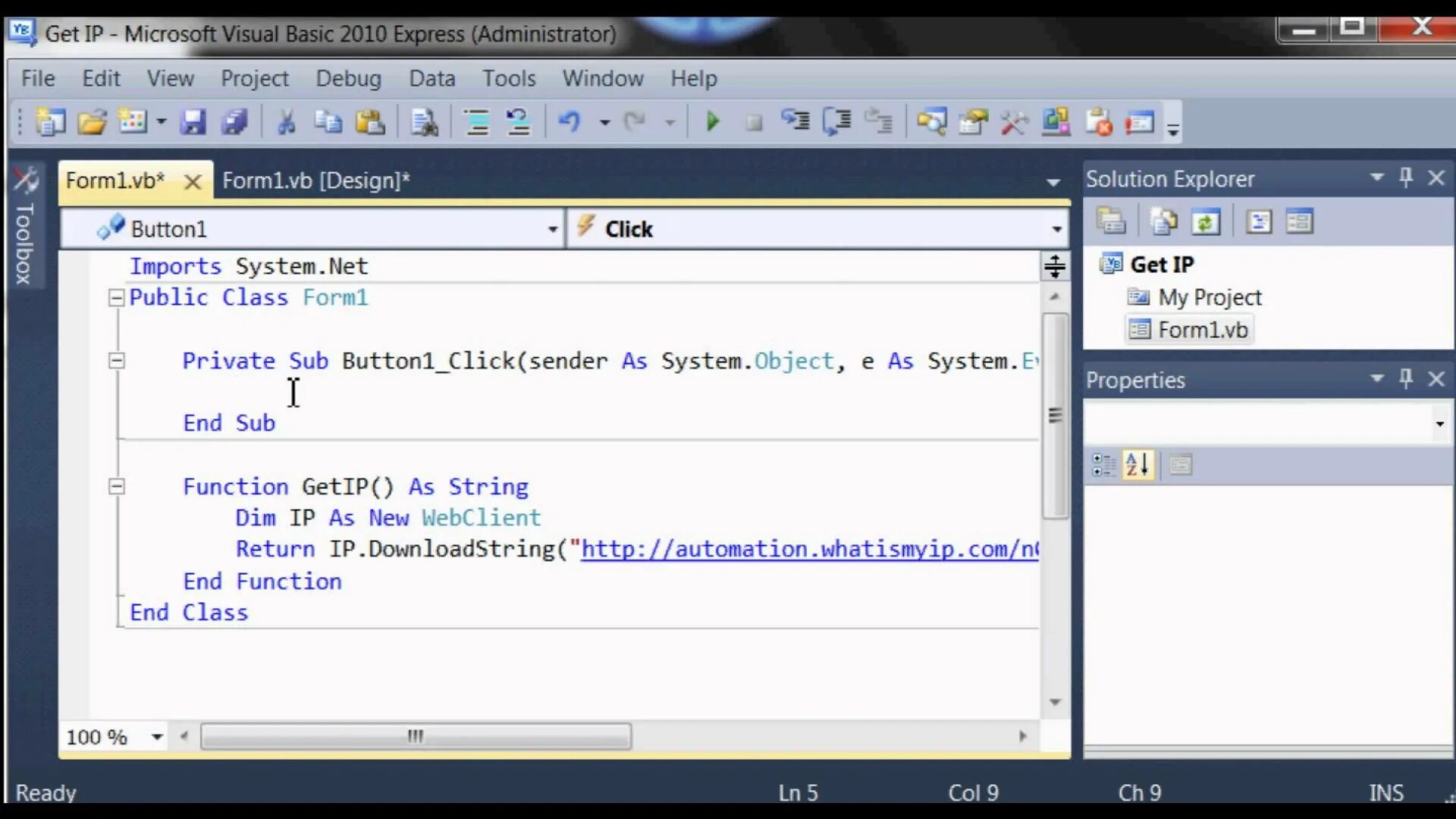
Task: Open the Debug menu
Action: coord(348,78)
